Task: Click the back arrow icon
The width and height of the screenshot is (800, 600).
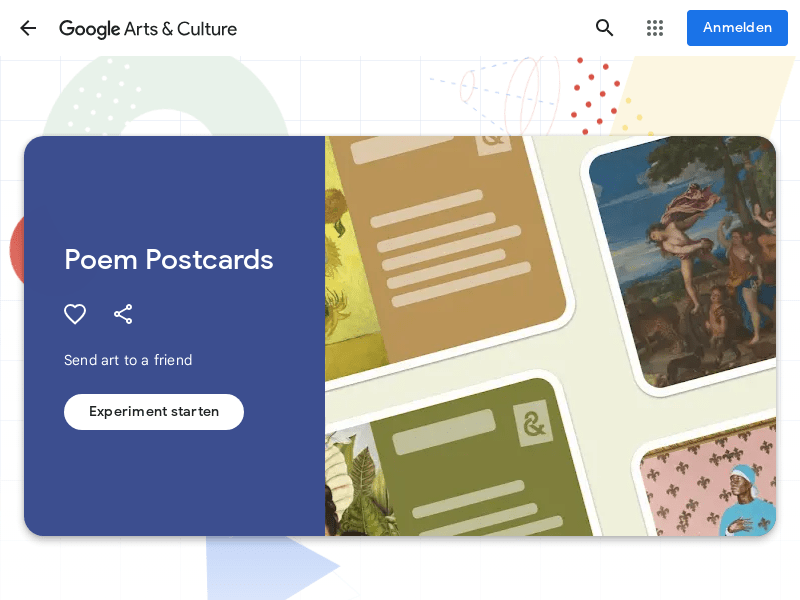Action: click(x=28, y=28)
